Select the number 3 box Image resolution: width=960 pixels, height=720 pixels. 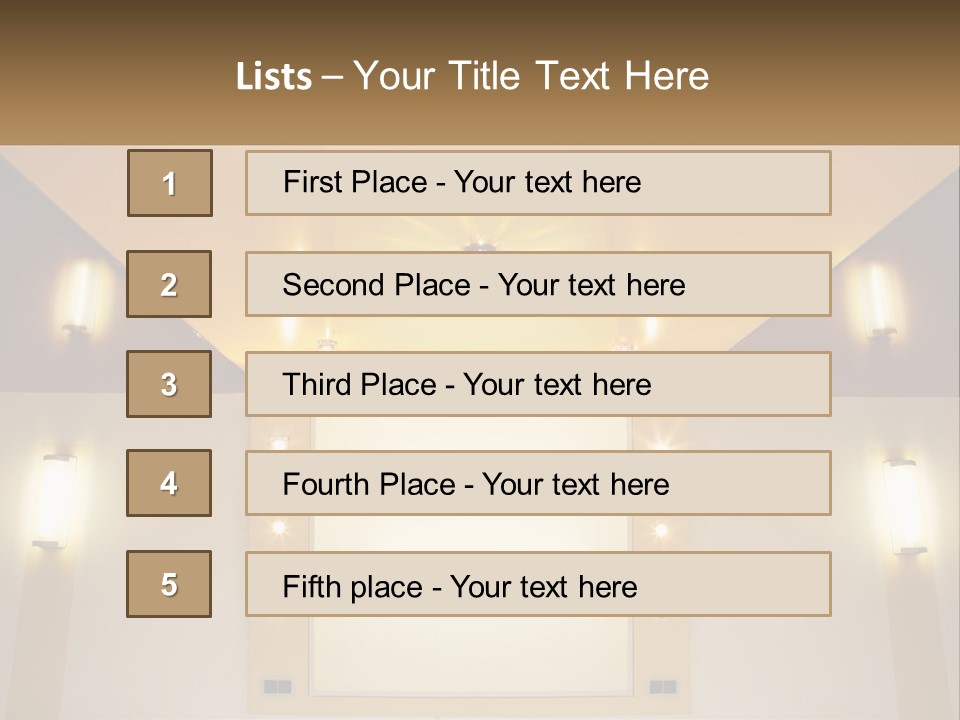pos(169,384)
